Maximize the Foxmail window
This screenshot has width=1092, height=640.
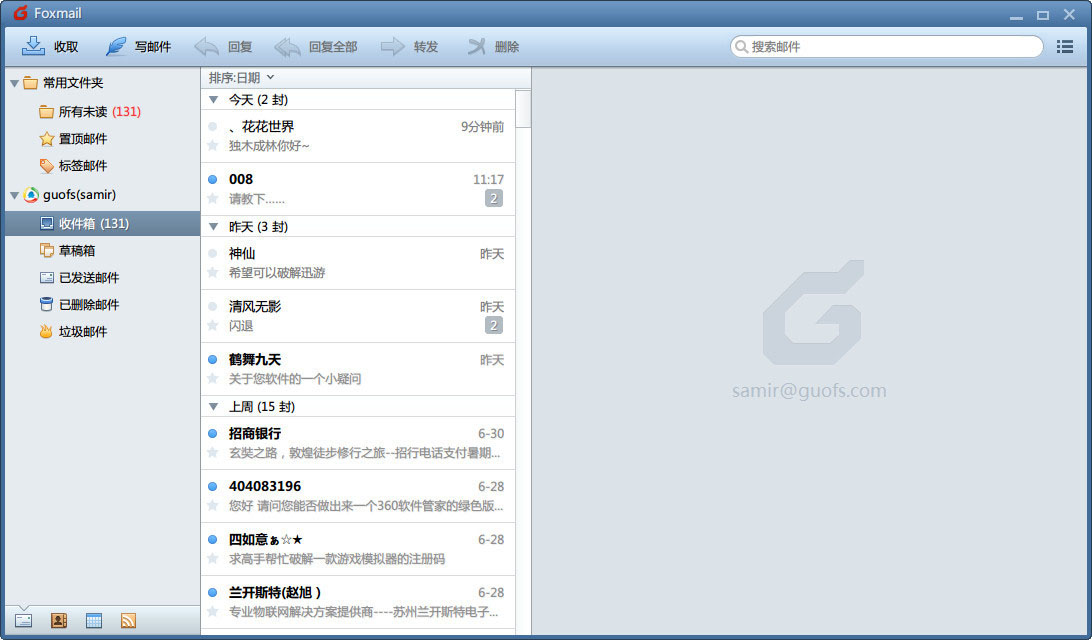[x=1043, y=15]
